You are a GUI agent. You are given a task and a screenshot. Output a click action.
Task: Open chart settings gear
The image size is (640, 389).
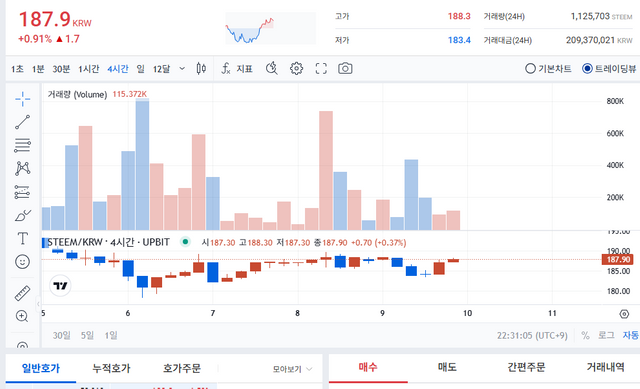click(x=296, y=69)
